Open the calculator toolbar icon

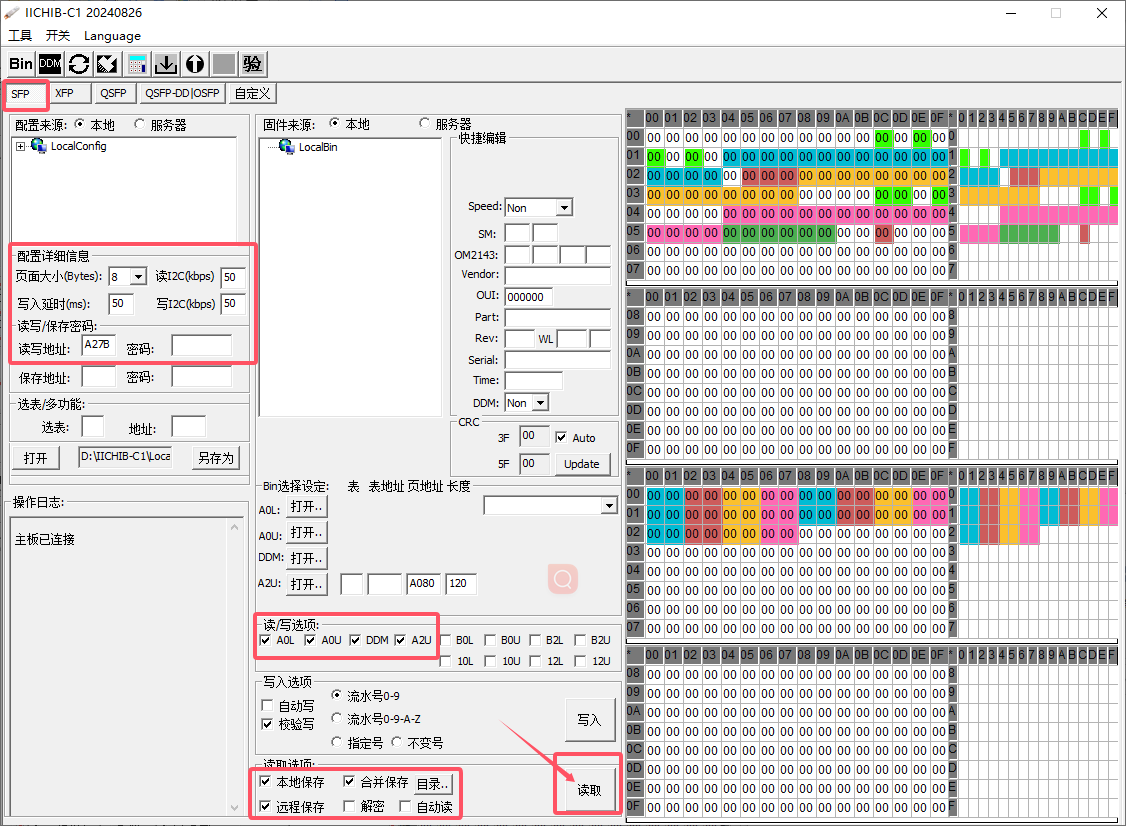click(x=137, y=64)
